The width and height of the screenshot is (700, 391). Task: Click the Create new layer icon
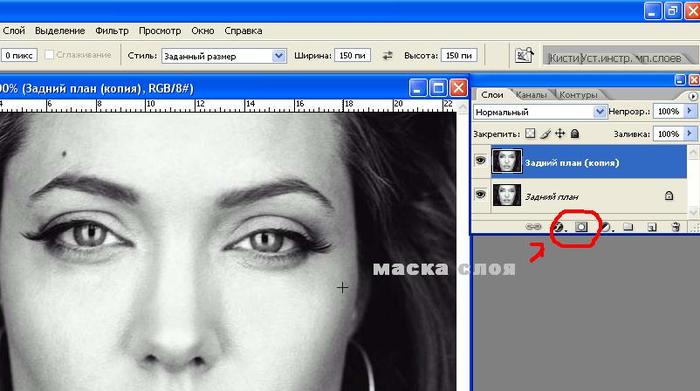pos(652,228)
